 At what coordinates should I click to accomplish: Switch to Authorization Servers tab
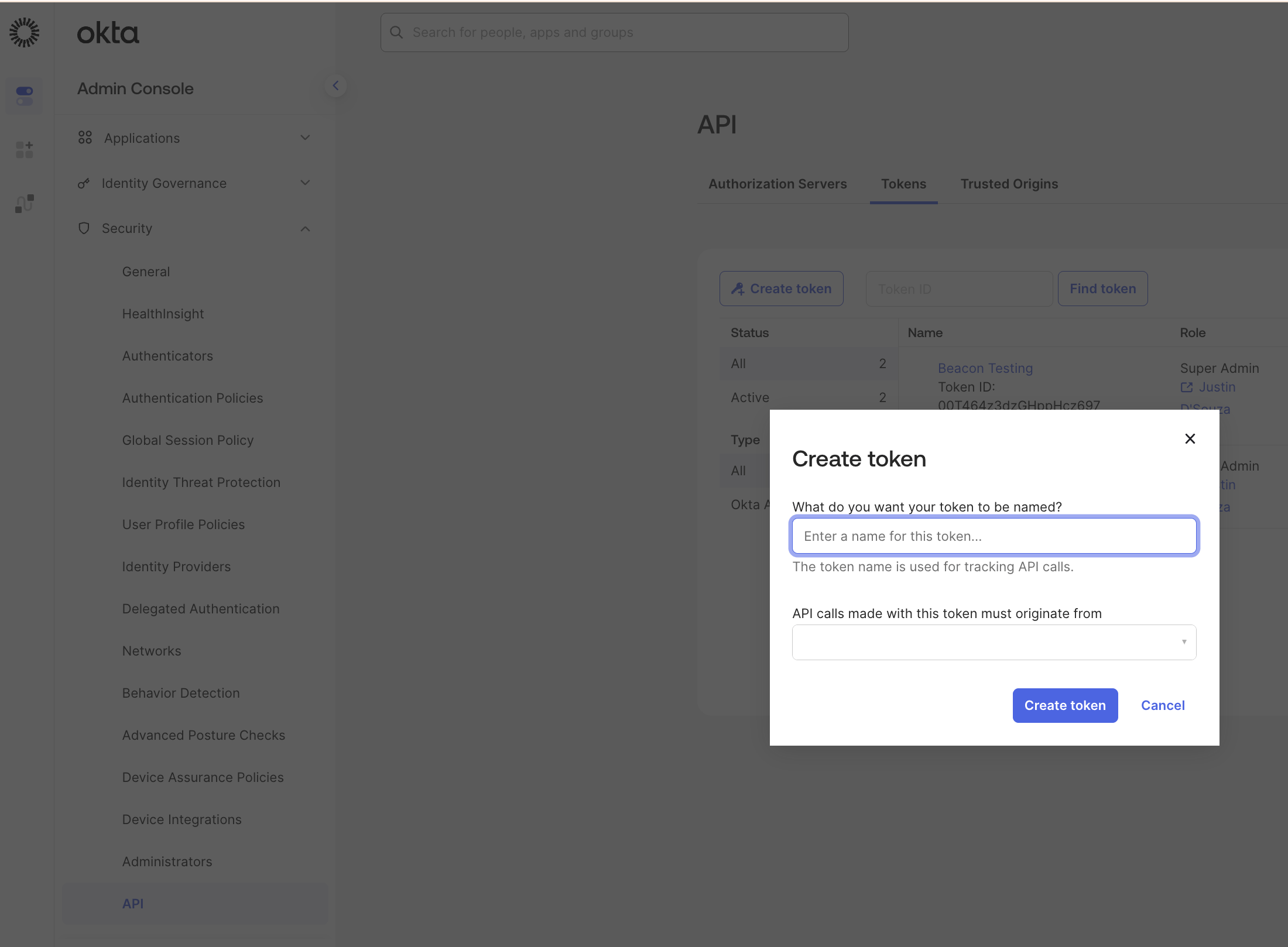(x=777, y=184)
